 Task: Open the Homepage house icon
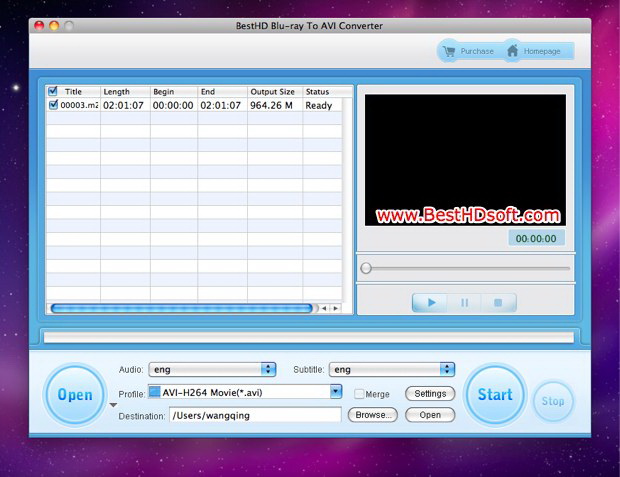click(x=512, y=51)
